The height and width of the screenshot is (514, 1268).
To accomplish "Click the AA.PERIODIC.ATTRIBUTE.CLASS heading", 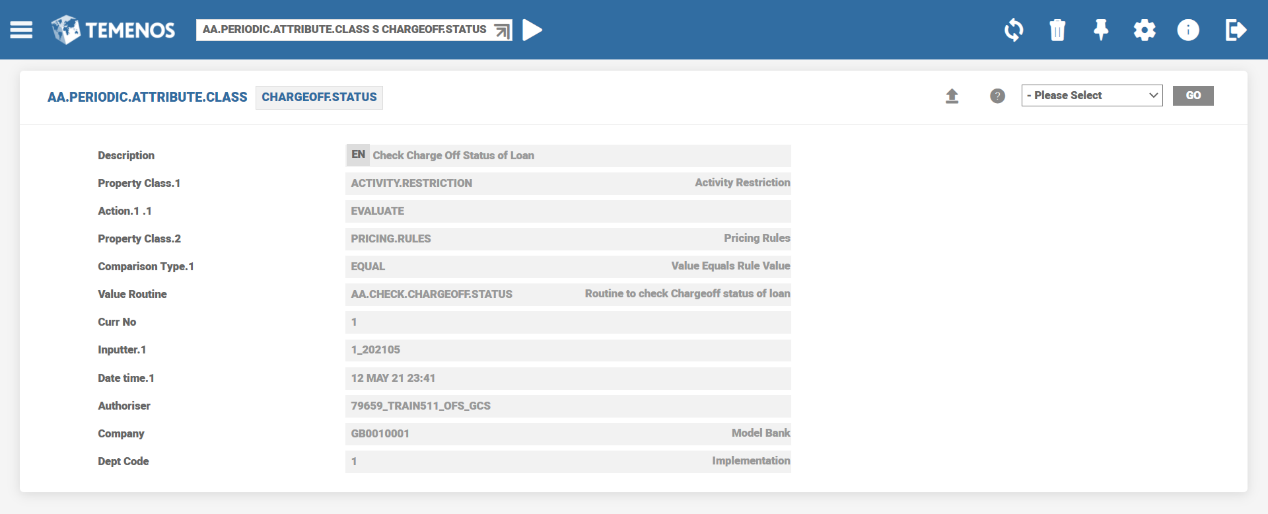I will click(147, 97).
